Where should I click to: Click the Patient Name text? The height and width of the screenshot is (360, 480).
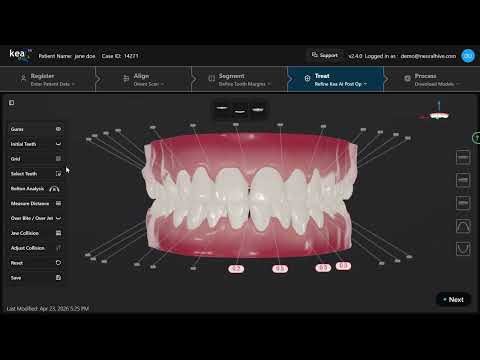click(67, 56)
